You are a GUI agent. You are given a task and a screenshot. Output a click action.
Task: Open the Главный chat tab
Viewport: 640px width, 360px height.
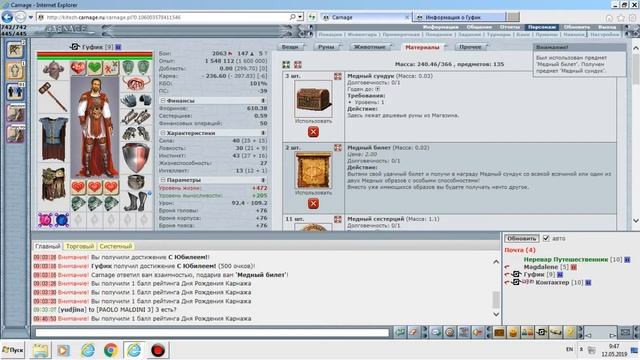click(x=47, y=246)
